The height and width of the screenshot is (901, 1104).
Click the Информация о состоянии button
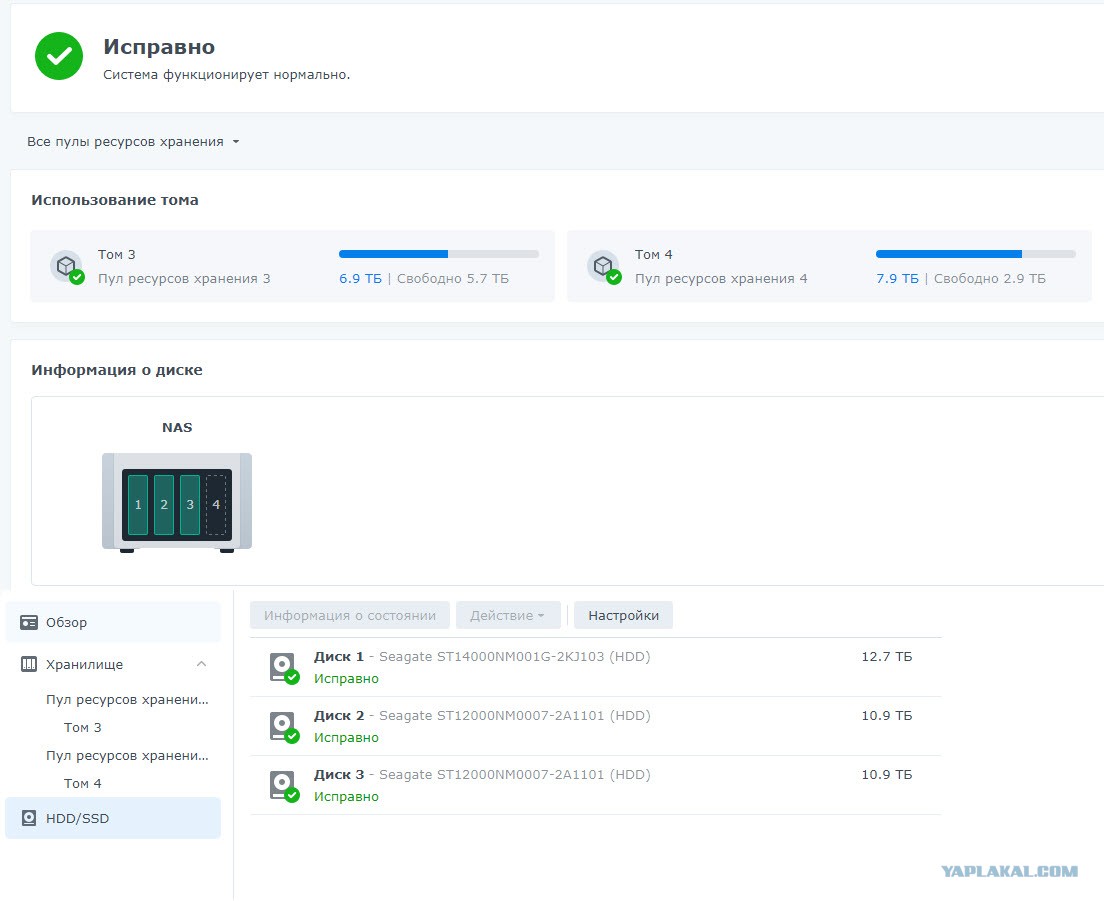tap(350, 615)
